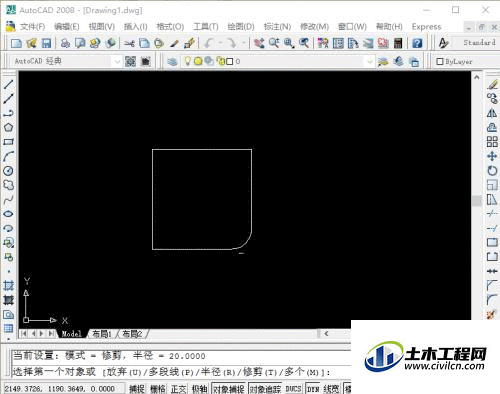Click the Match Properties brush icon
500x394 pixels.
click(x=189, y=43)
